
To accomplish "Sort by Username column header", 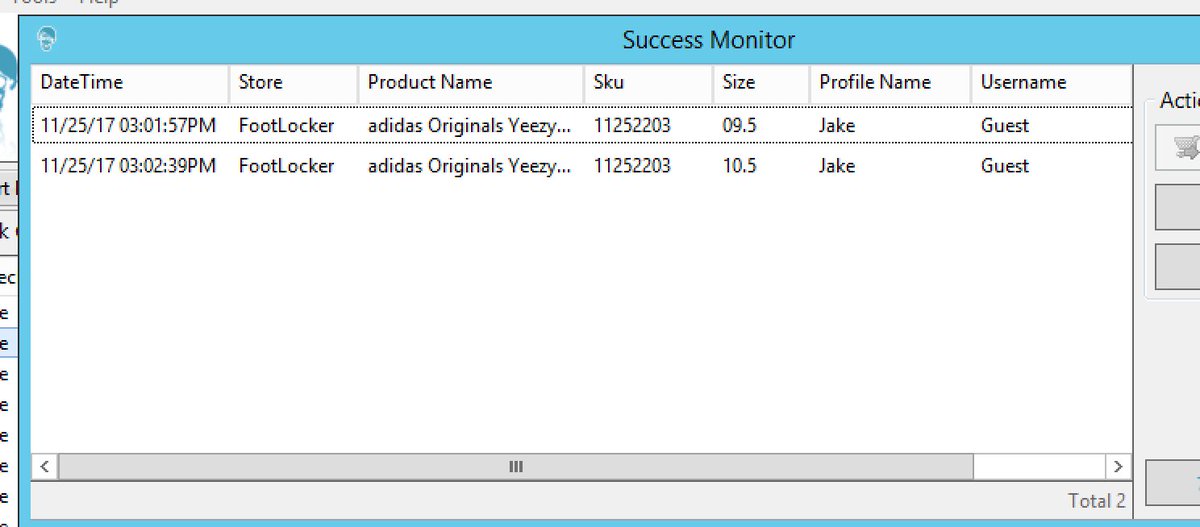I will point(1051,83).
